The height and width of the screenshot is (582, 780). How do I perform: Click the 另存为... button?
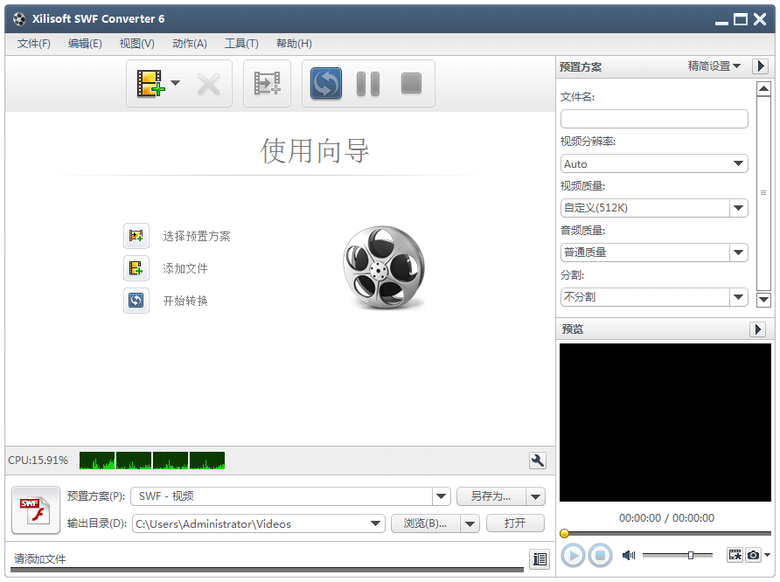coord(491,496)
